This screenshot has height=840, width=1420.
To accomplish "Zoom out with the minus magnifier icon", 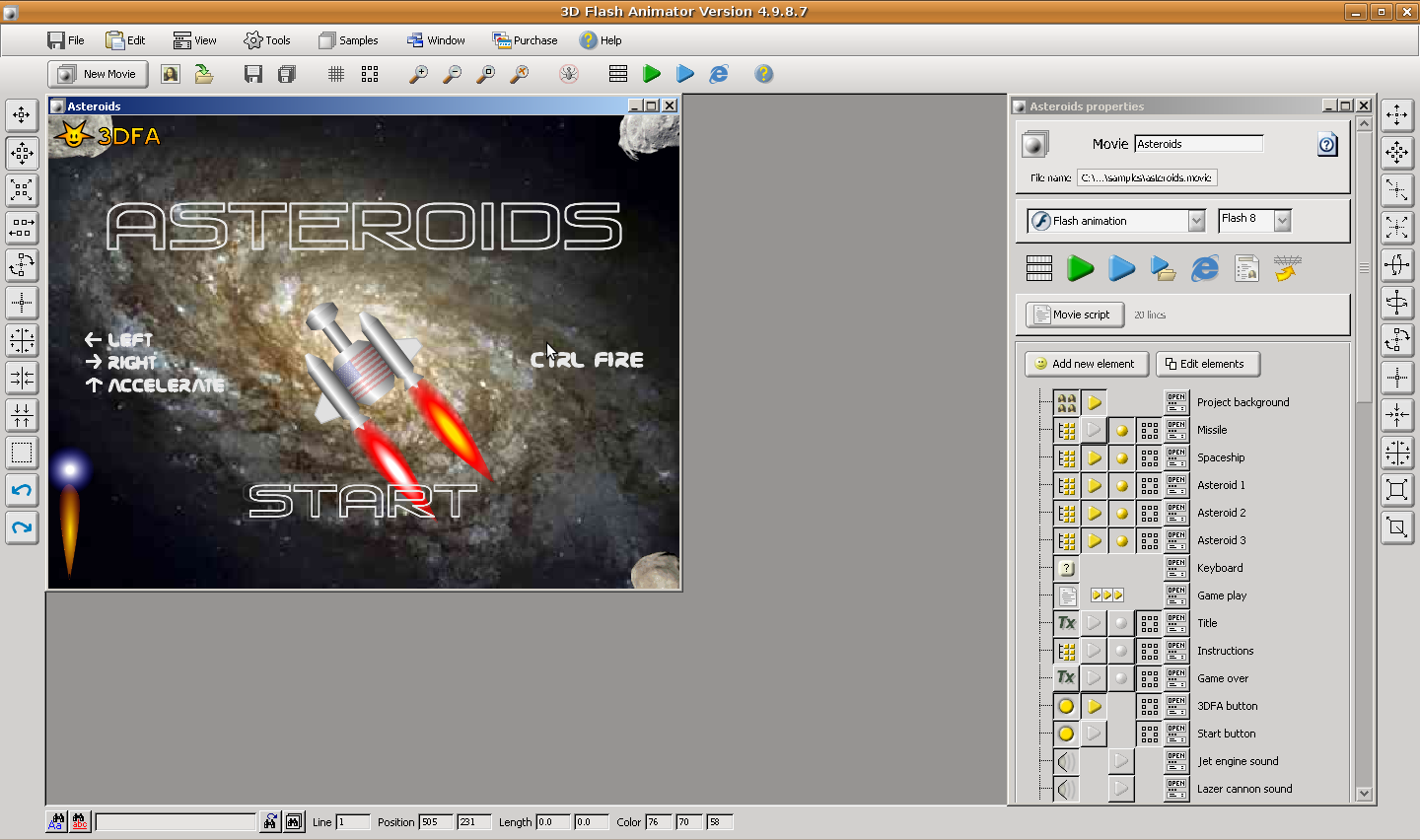I will click(x=453, y=74).
